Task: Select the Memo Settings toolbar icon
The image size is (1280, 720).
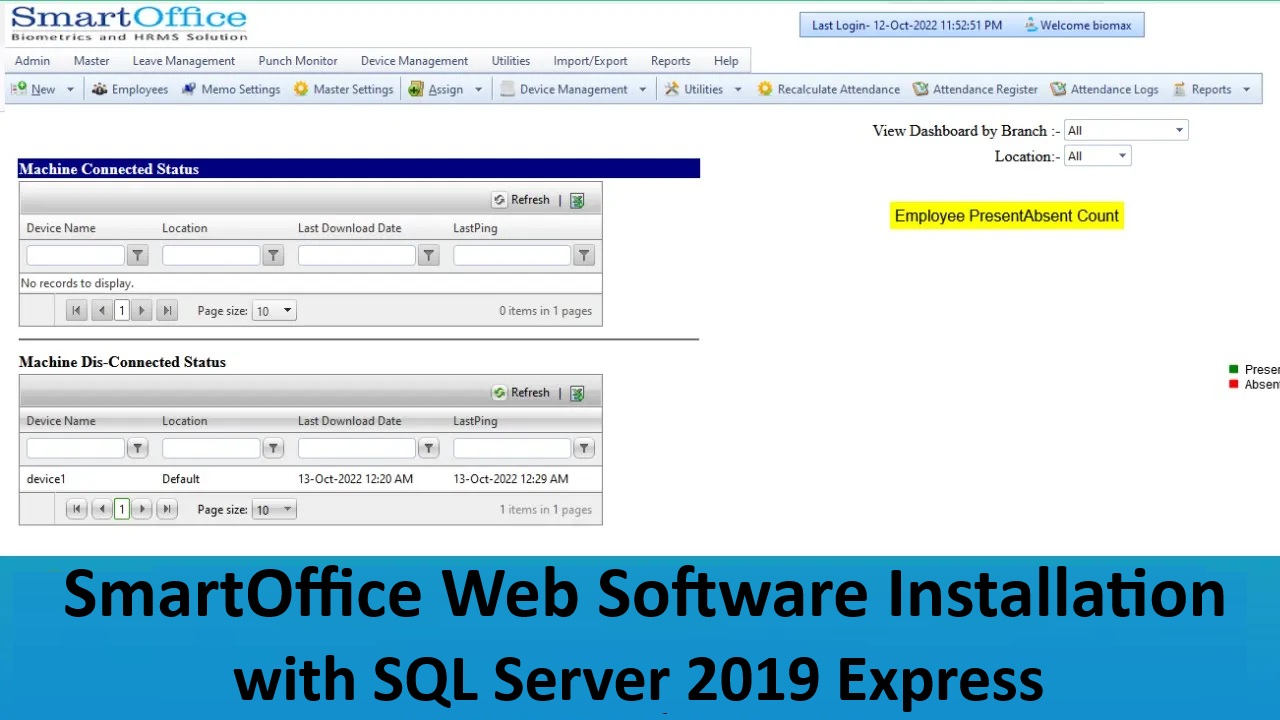Action: click(231, 89)
